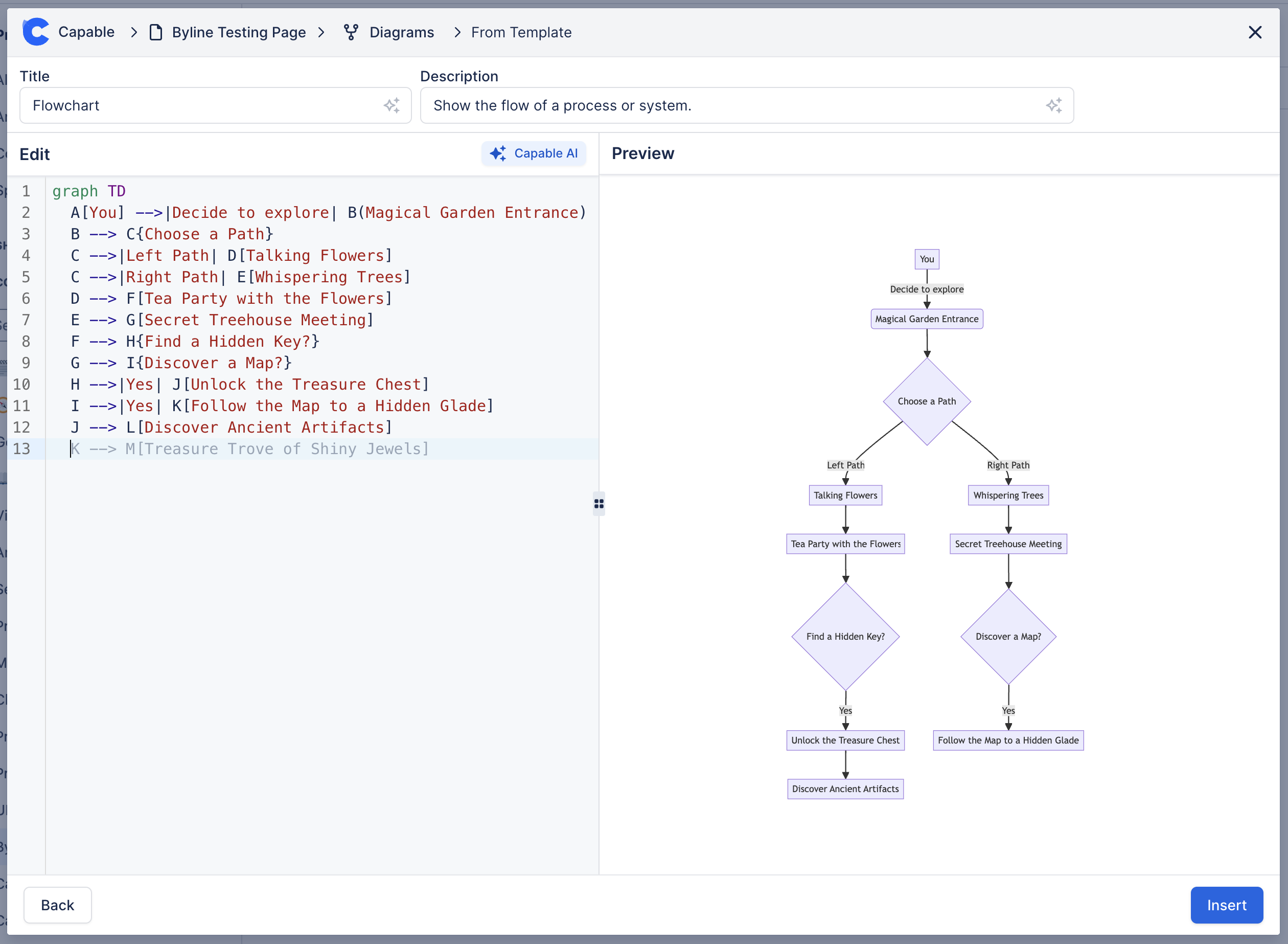Viewport: 1288px width, 944px height.
Task: Click the page icon beside Byline Testing Page
Action: click(156, 32)
